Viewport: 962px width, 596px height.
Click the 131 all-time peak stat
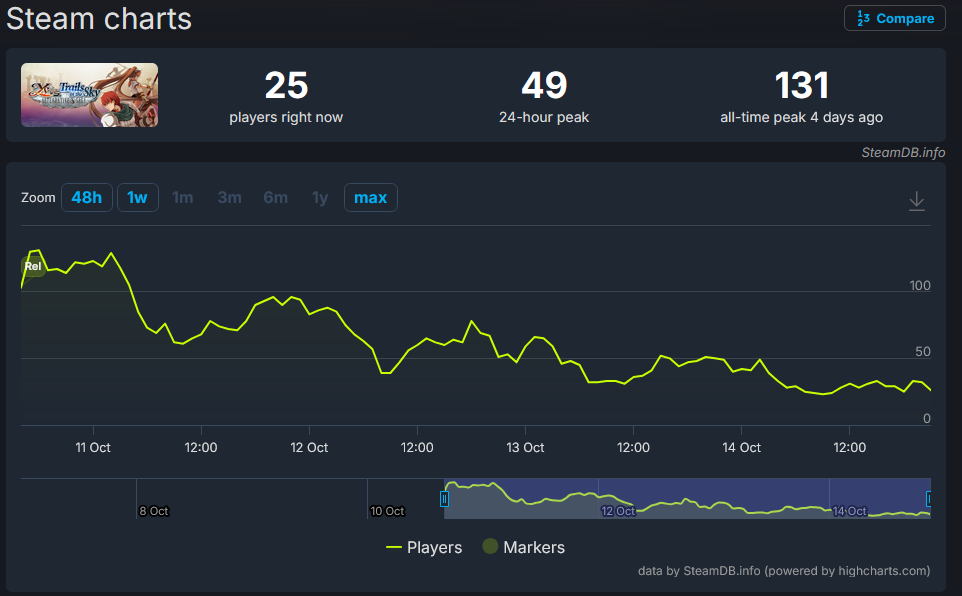pyautogui.click(x=801, y=96)
